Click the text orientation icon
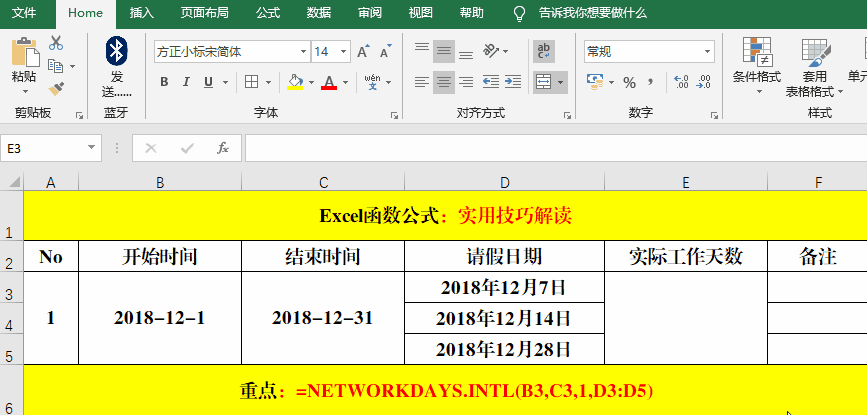This screenshot has height=415, width=867. click(x=491, y=51)
